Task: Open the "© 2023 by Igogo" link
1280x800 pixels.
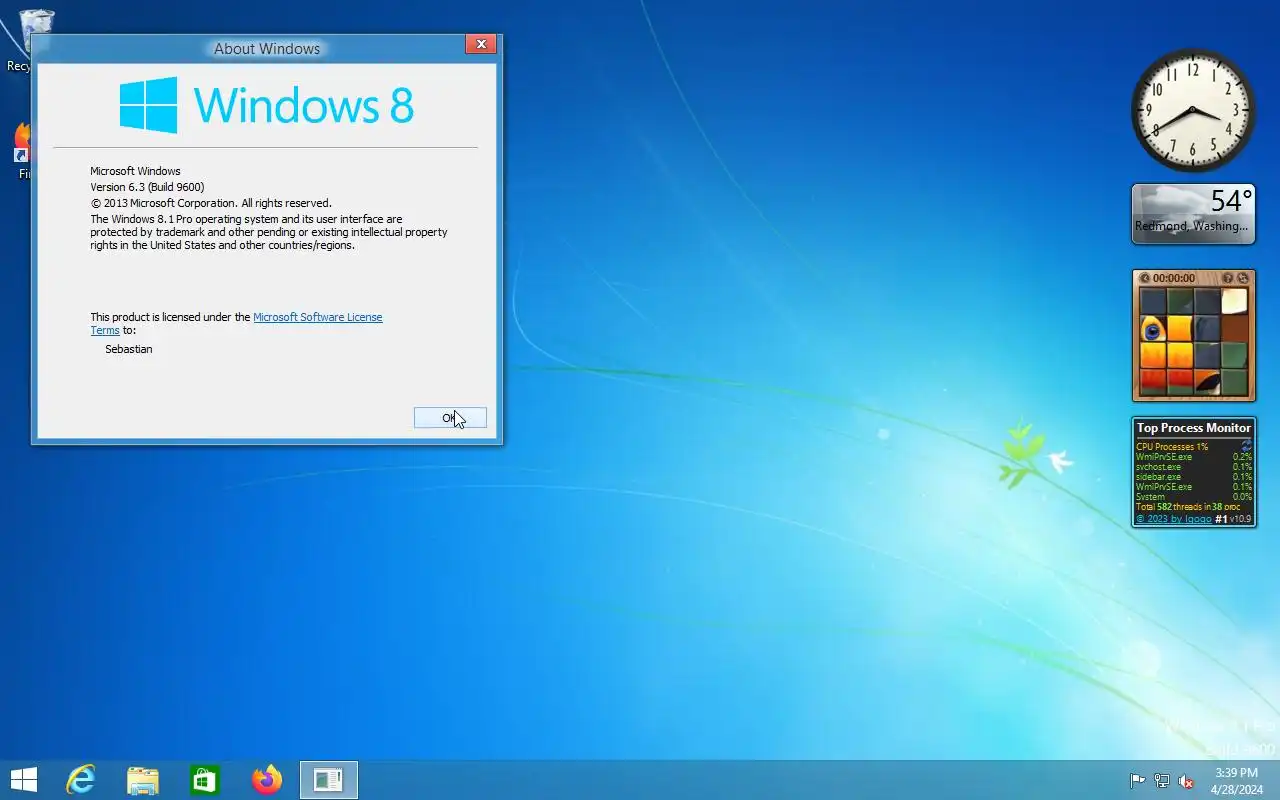Action: click(1173, 519)
